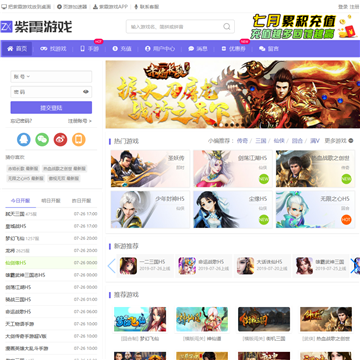360x360 pixels.
Task: Open the 账号 account type dropdown
Action: click(x=21, y=76)
